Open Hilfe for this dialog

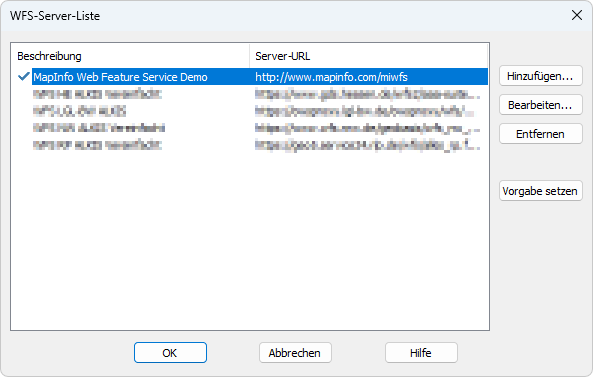click(x=421, y=353)
